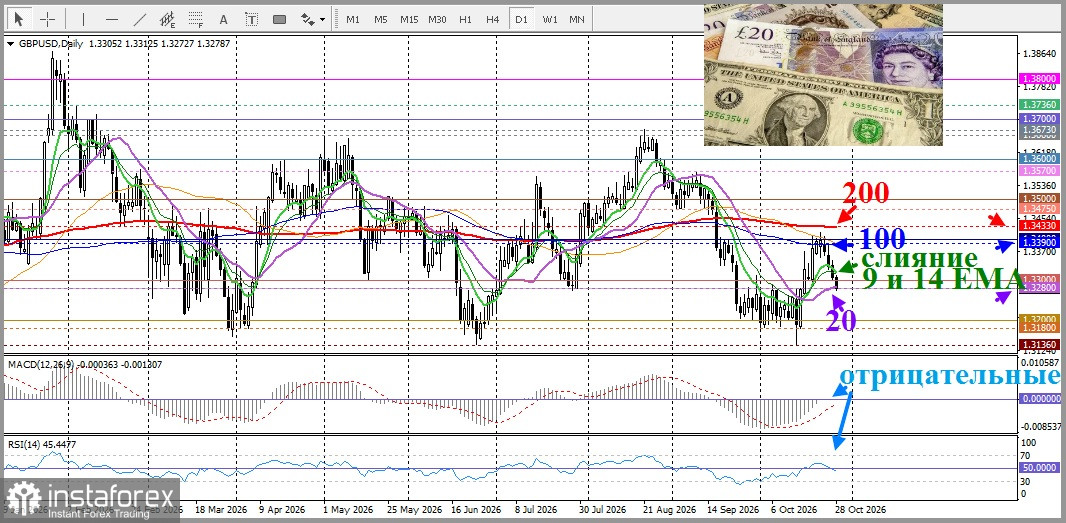The image size is (1066, 523).
Task: Click the 1.38000 magenta price label
Action: coord(1039,79)
